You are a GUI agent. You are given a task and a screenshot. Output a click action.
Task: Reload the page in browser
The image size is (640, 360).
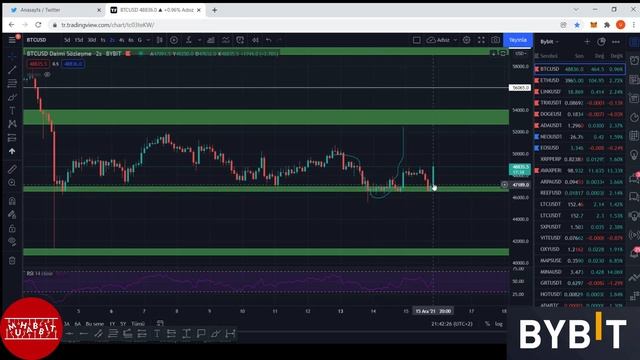38,25
